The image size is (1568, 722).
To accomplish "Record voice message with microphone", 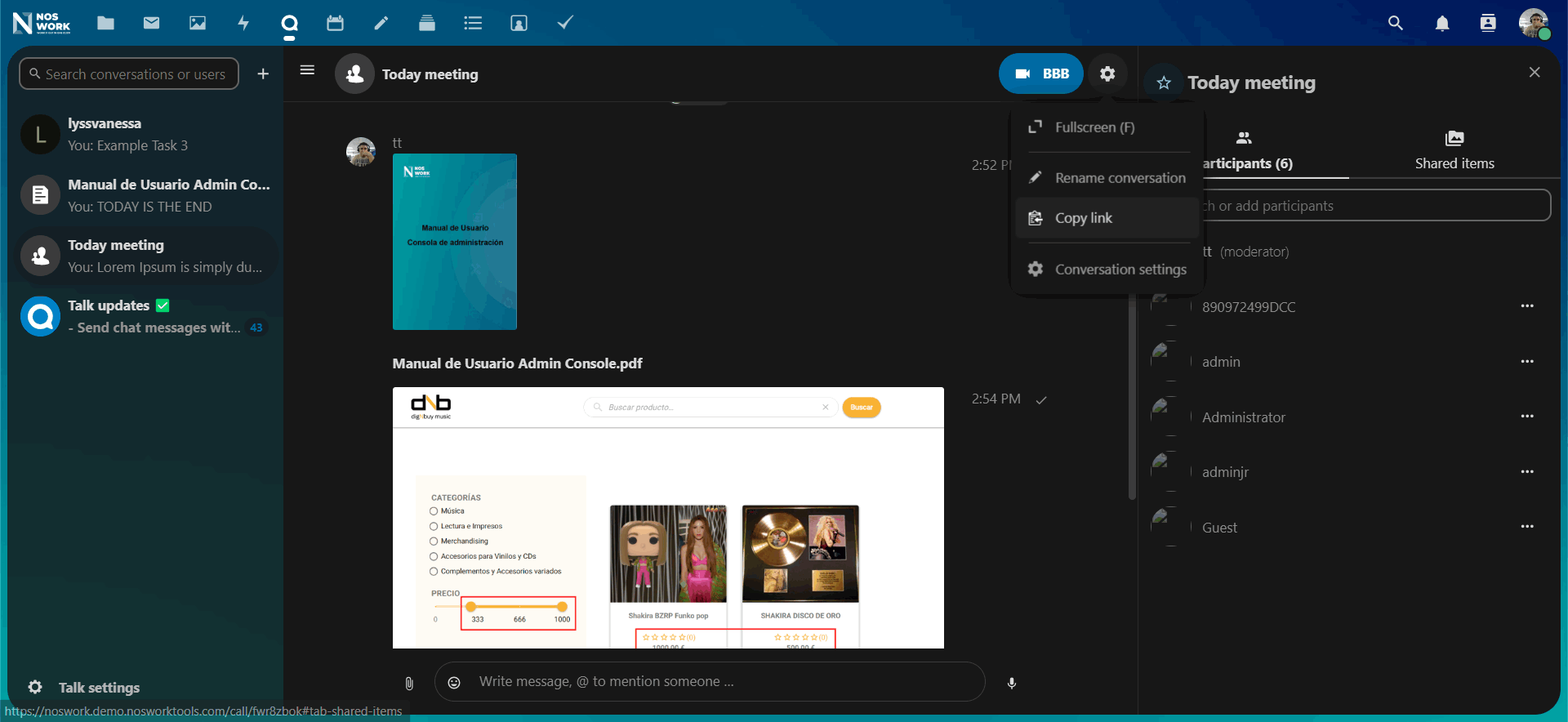I will pyautogui.click(x=1012, y=683).
